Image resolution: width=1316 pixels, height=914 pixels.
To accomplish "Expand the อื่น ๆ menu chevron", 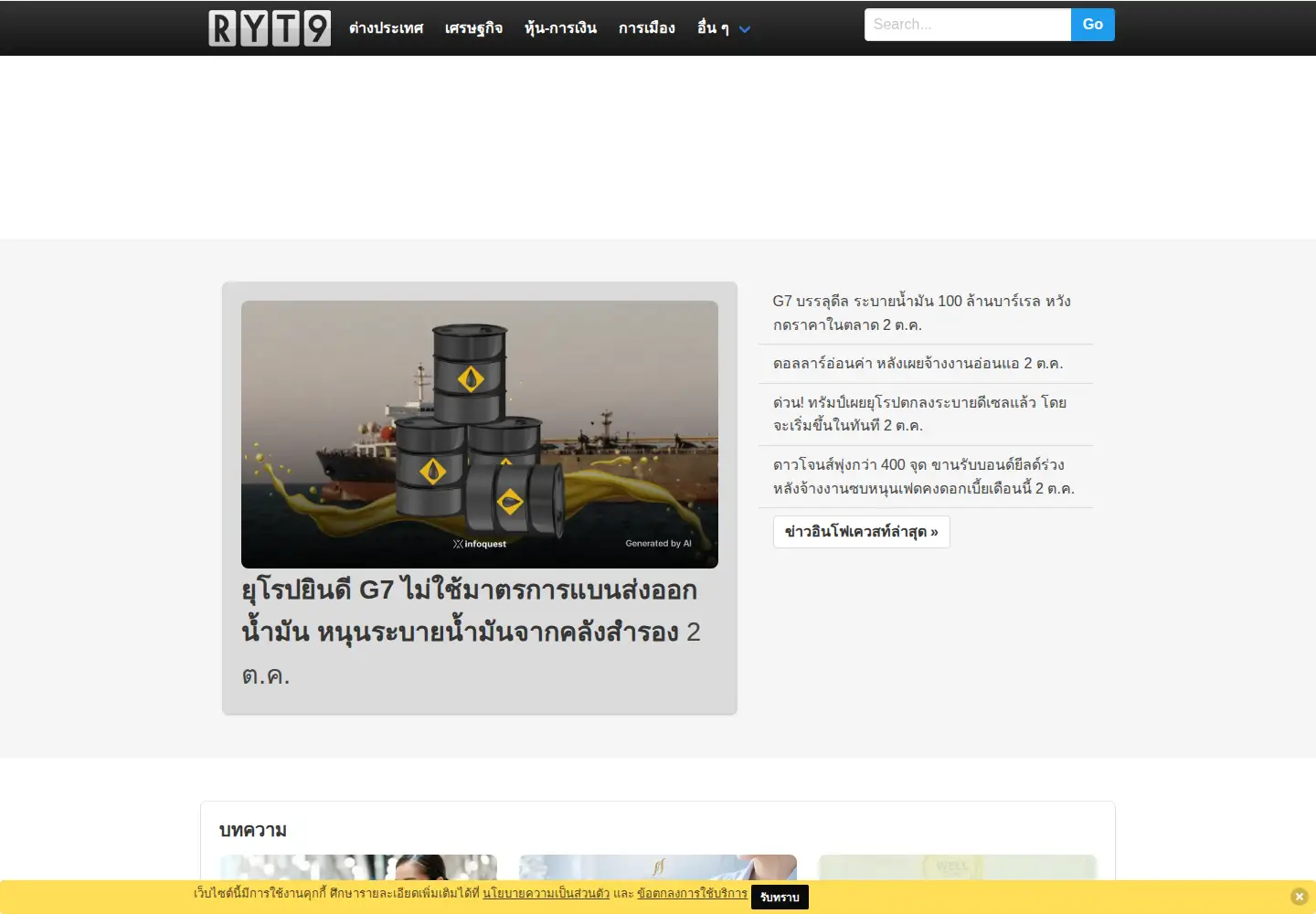I will [745, 29].
